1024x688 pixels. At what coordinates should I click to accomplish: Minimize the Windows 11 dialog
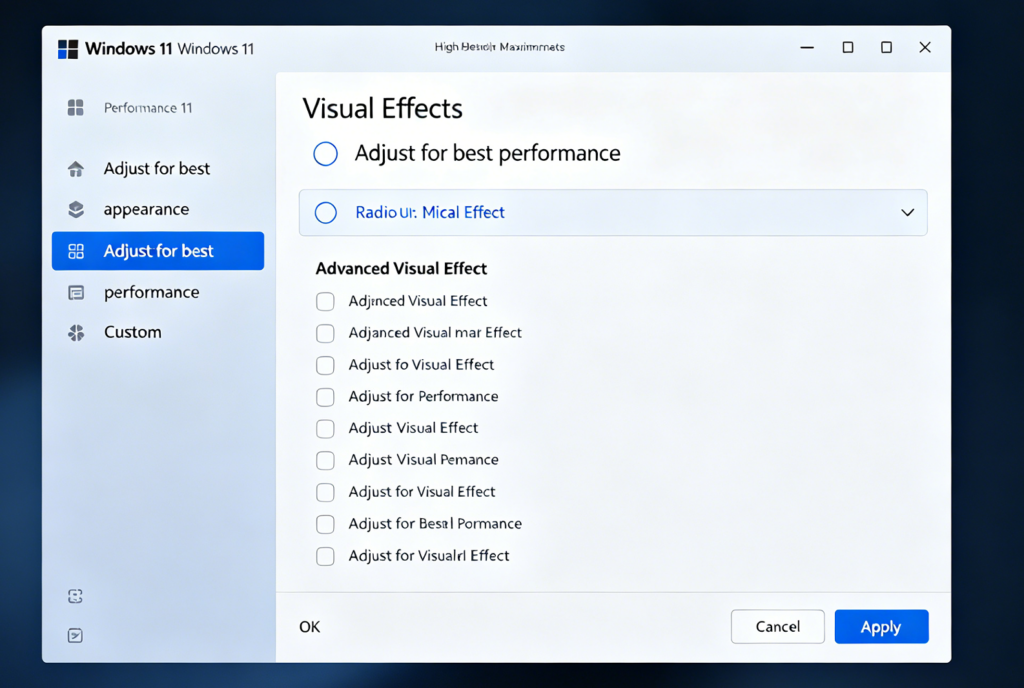coord(807,48)
